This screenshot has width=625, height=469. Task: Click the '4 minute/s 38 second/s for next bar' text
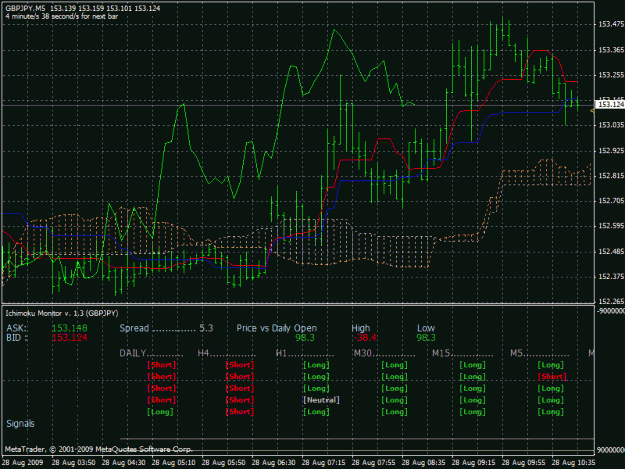tap(62, 16)
